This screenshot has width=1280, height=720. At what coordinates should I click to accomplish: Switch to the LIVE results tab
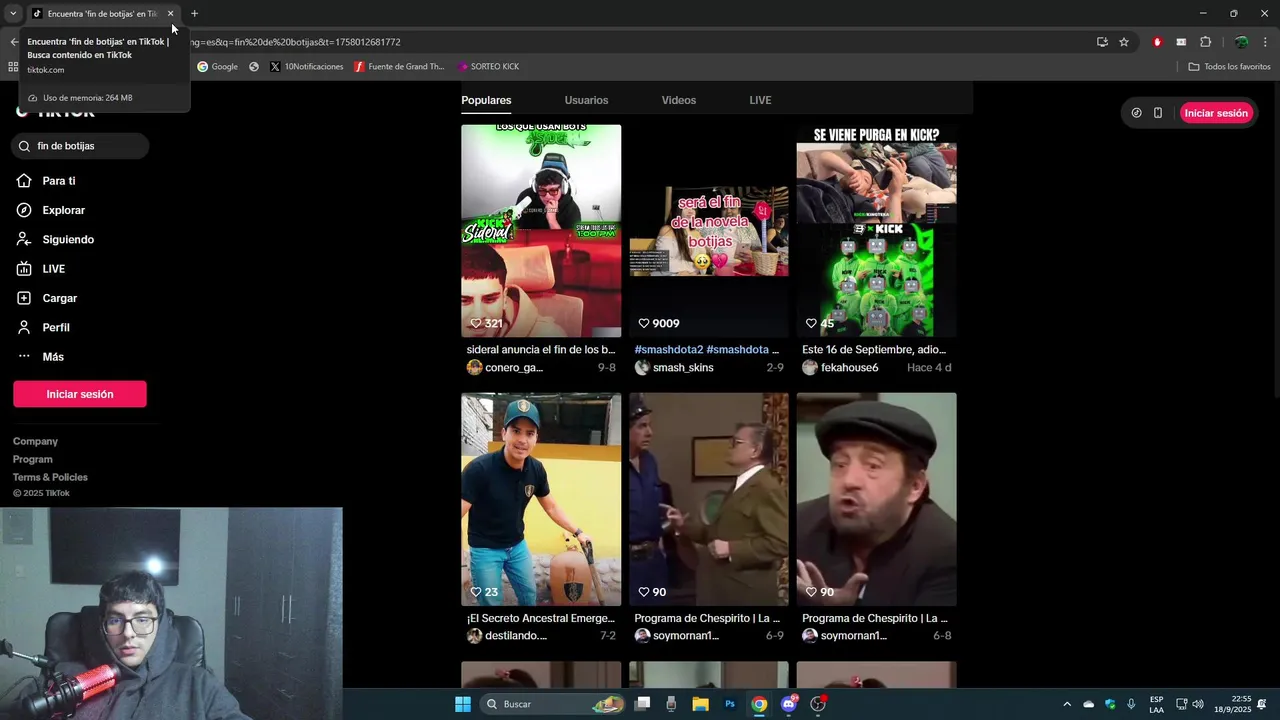pyautogui.click(x=760, y=100)
